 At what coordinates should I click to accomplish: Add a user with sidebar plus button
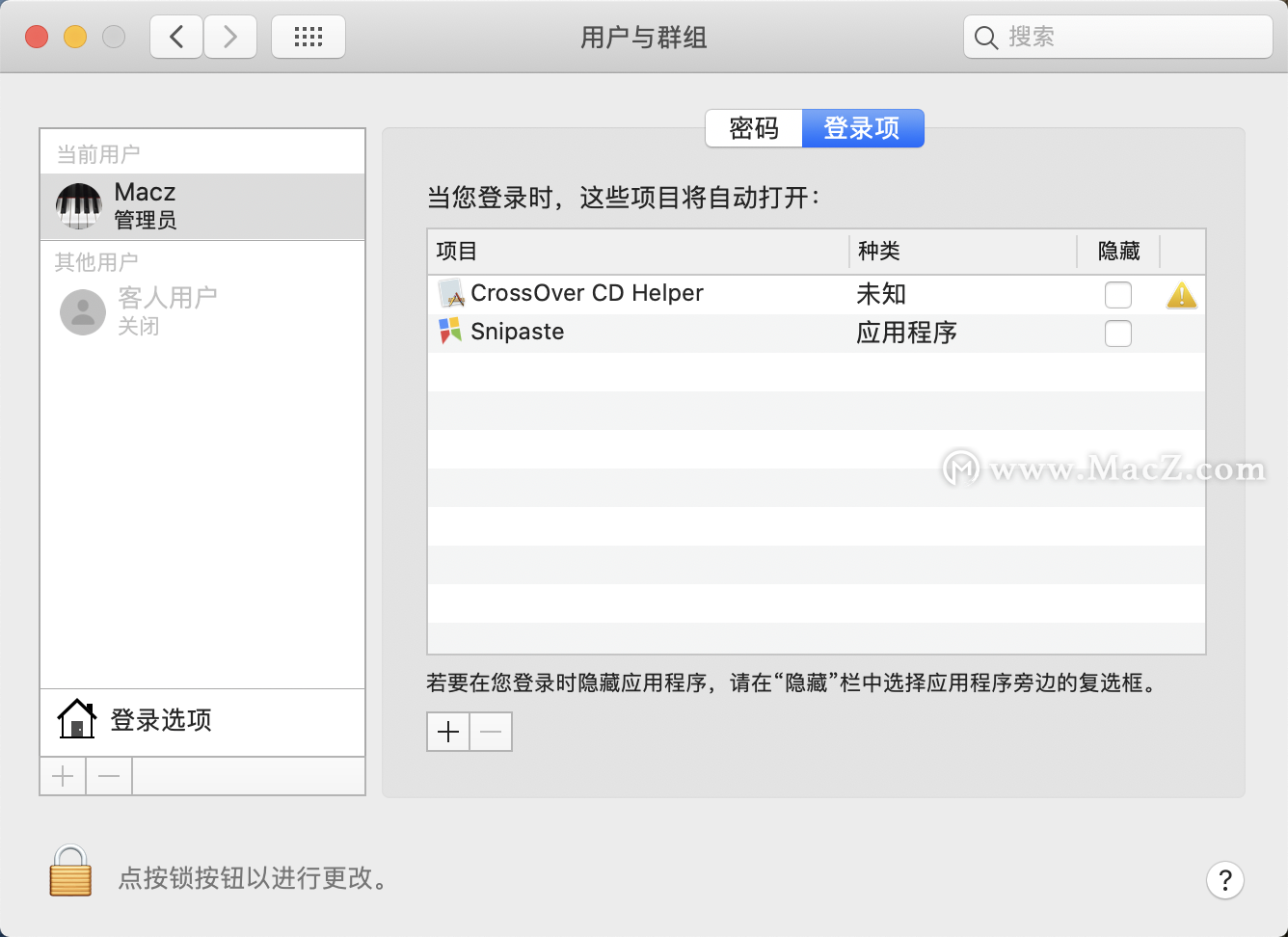(x=63, y=776)
